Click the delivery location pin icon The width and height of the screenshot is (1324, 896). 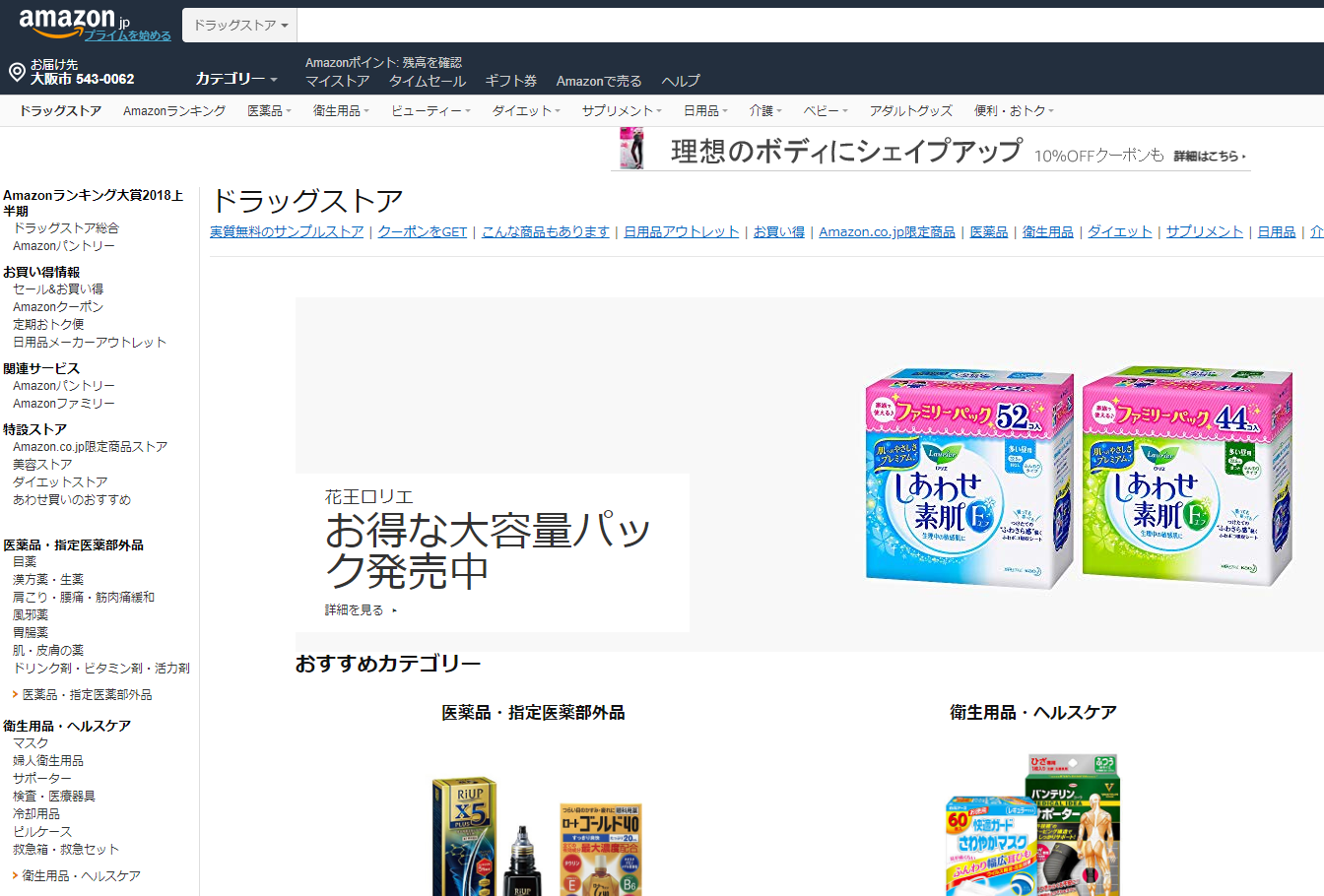point(16,72)
